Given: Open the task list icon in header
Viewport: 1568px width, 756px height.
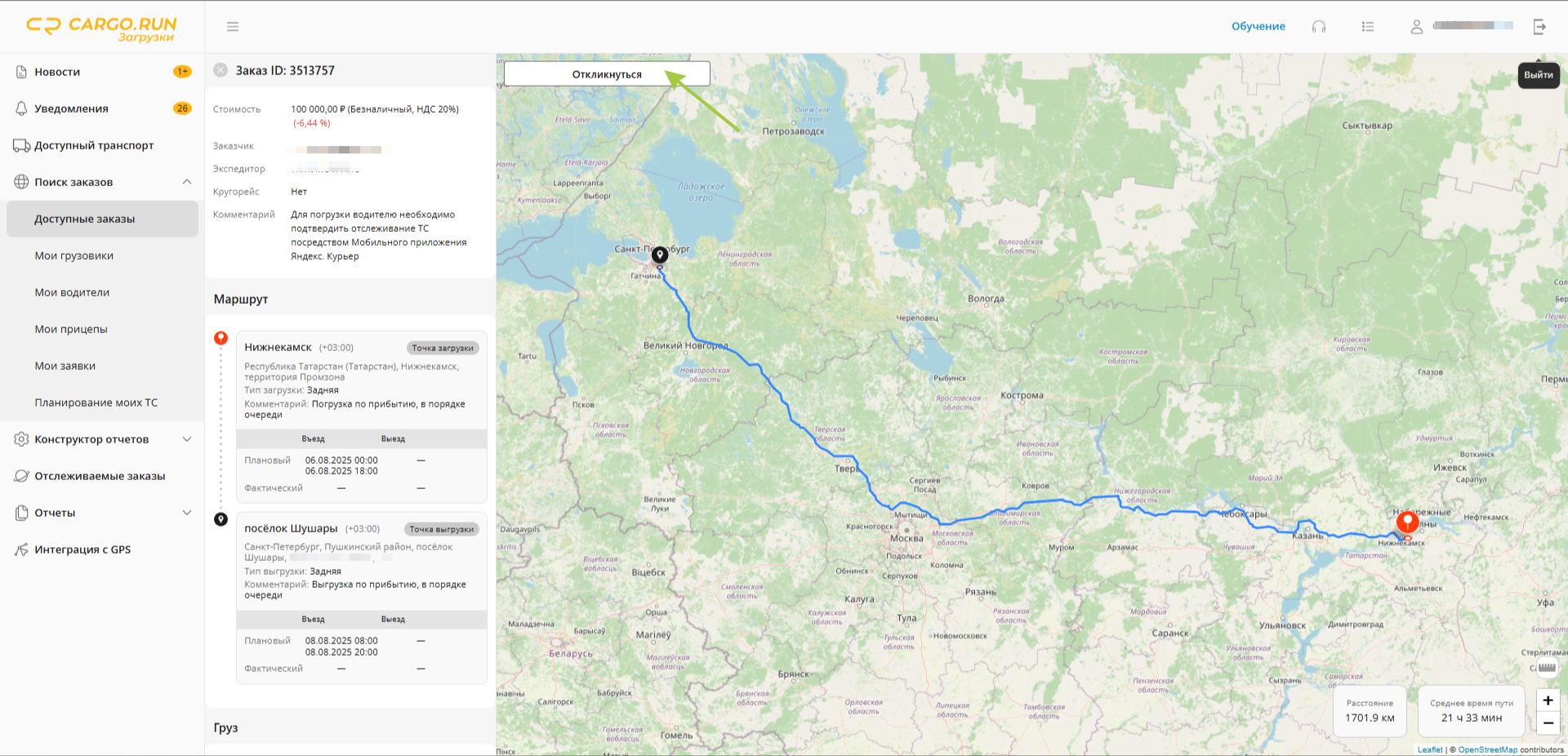Looking at the screenshot, I should (1368, 27).
